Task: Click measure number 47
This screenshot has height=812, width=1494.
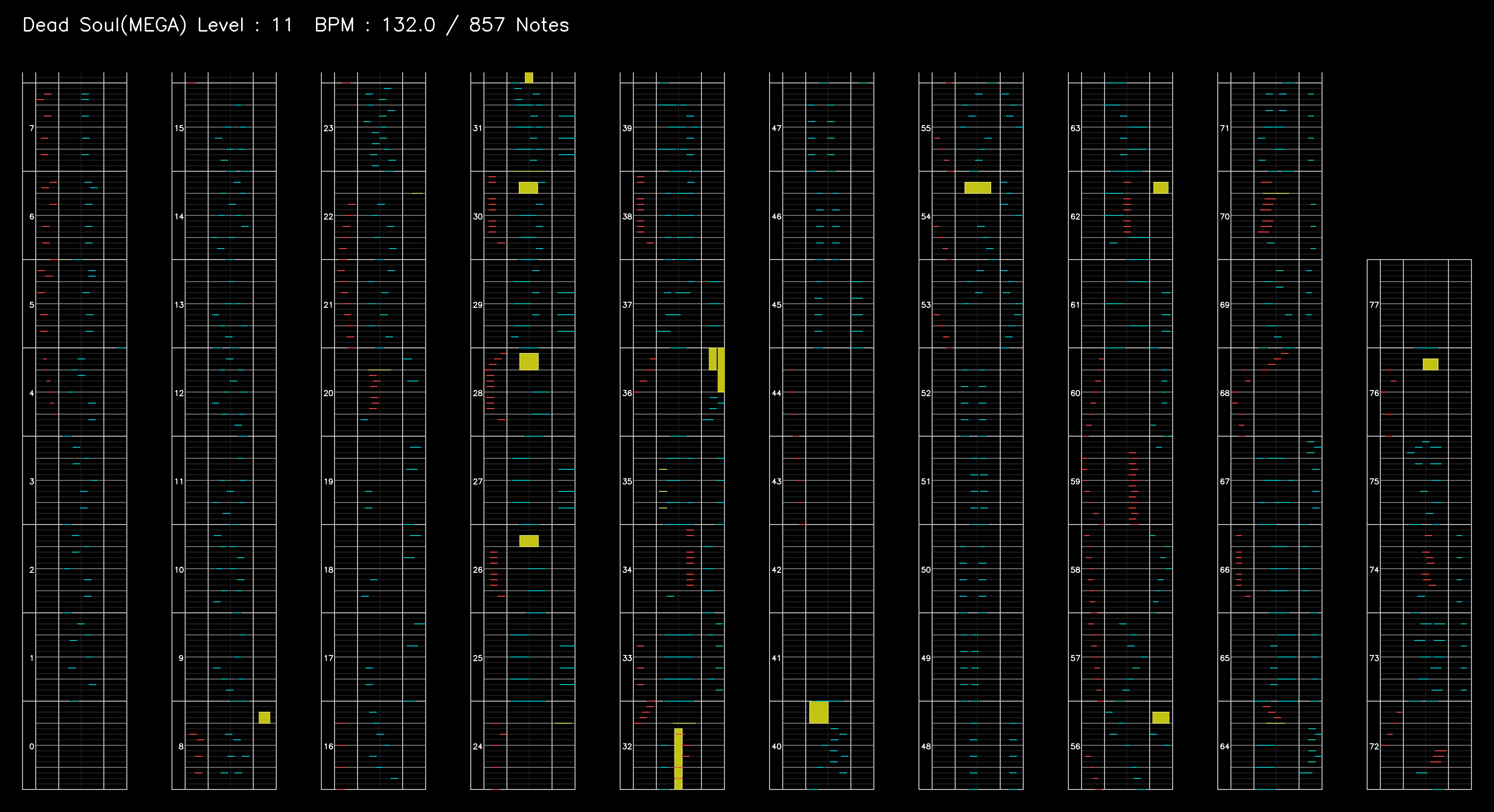Action: click(776, 128)
